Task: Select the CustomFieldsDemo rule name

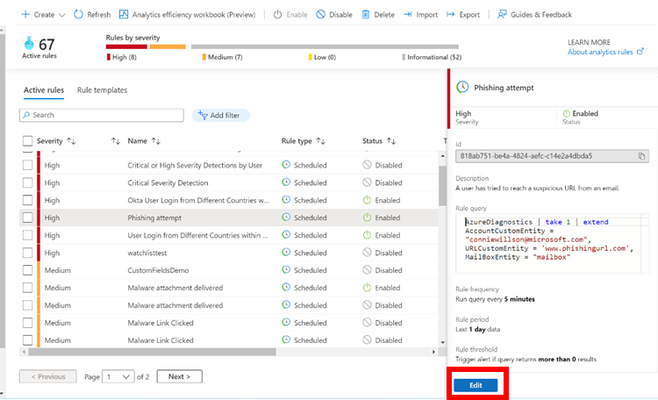Action: point(158,270)
